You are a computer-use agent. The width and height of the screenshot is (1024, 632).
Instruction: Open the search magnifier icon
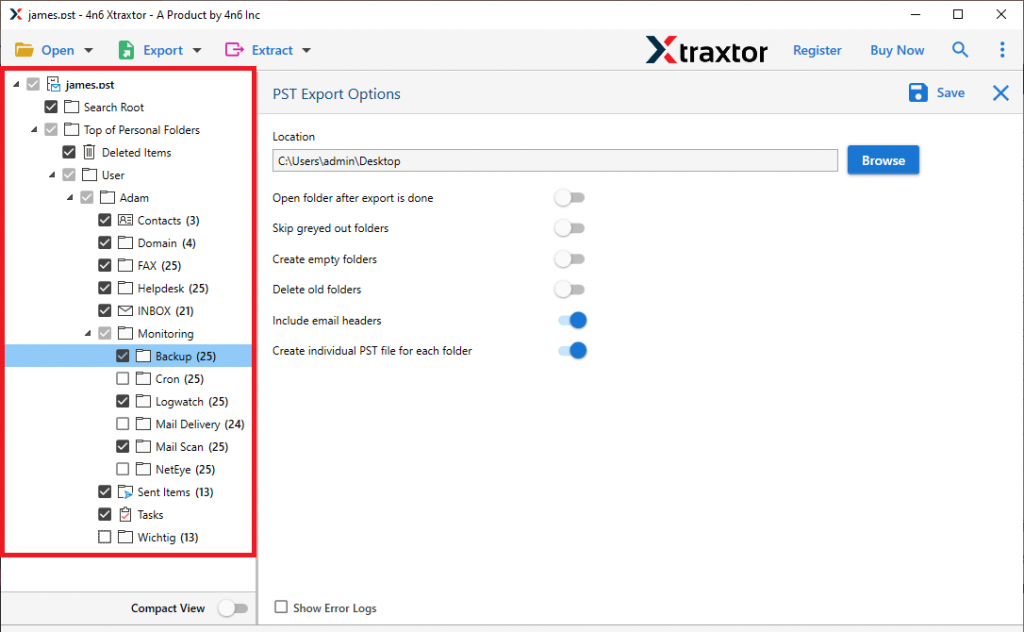pyautogui.click(x=960, y=49)
